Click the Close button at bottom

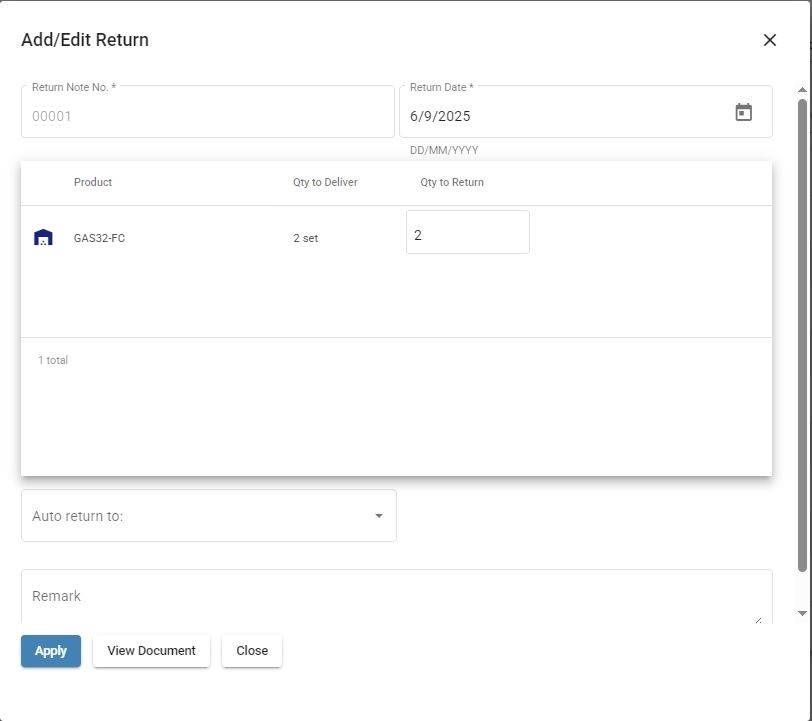point(252,651)
